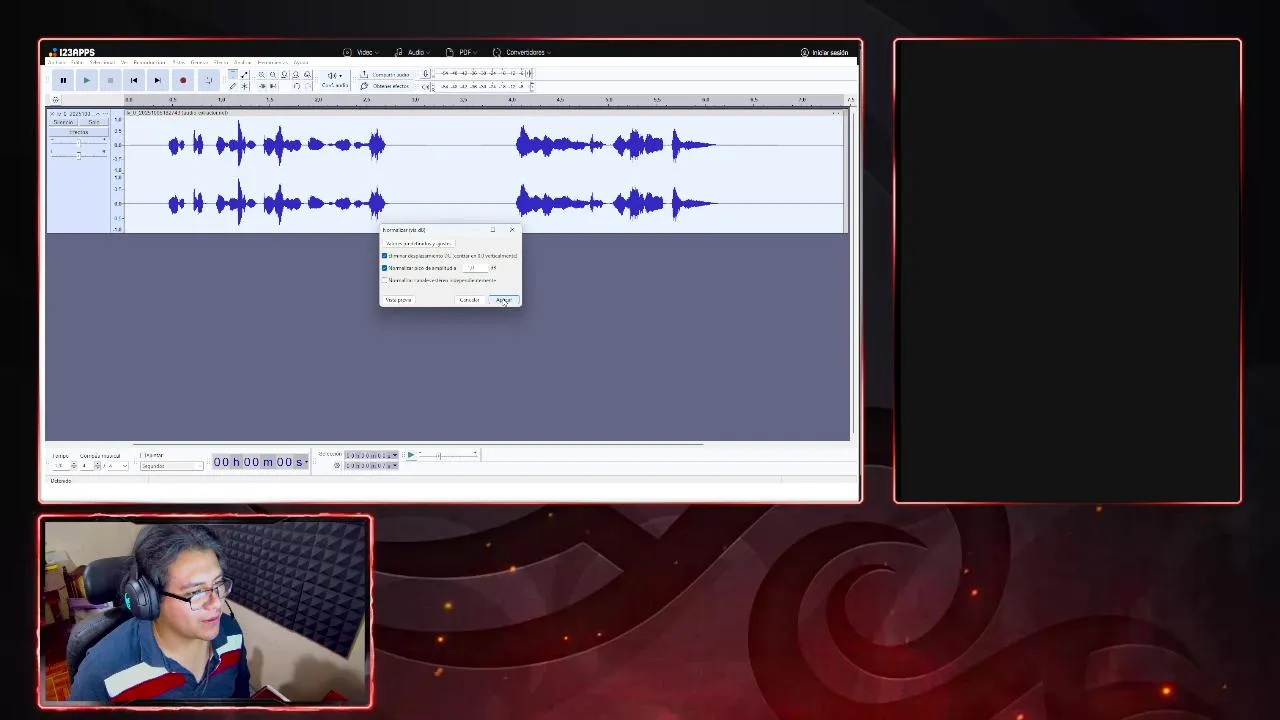Close the audio track with its X
This screenshot has height=720, width=1280.
click(x=52, y=114)
